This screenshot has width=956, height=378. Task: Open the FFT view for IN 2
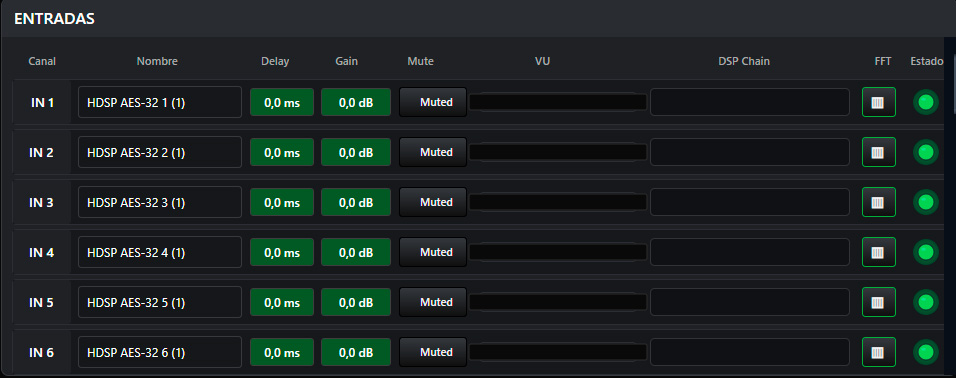pos(879,152)
